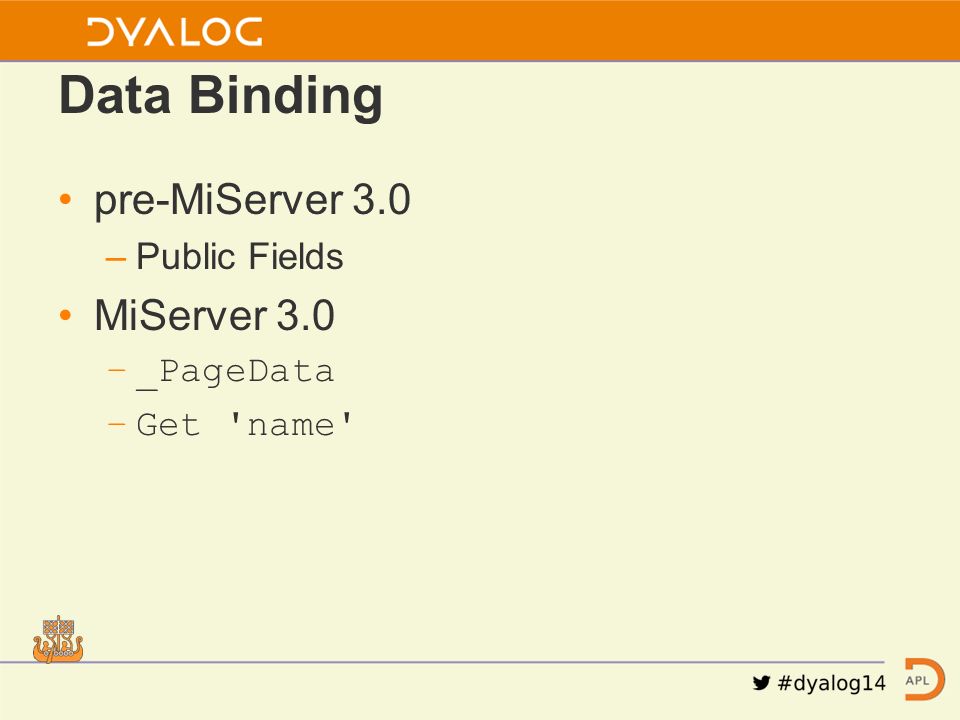The height and width of the screenshot is (720, 960).
Task: Click the MiServer 3.0 bullet text
Action: click(x=214, y=315)
